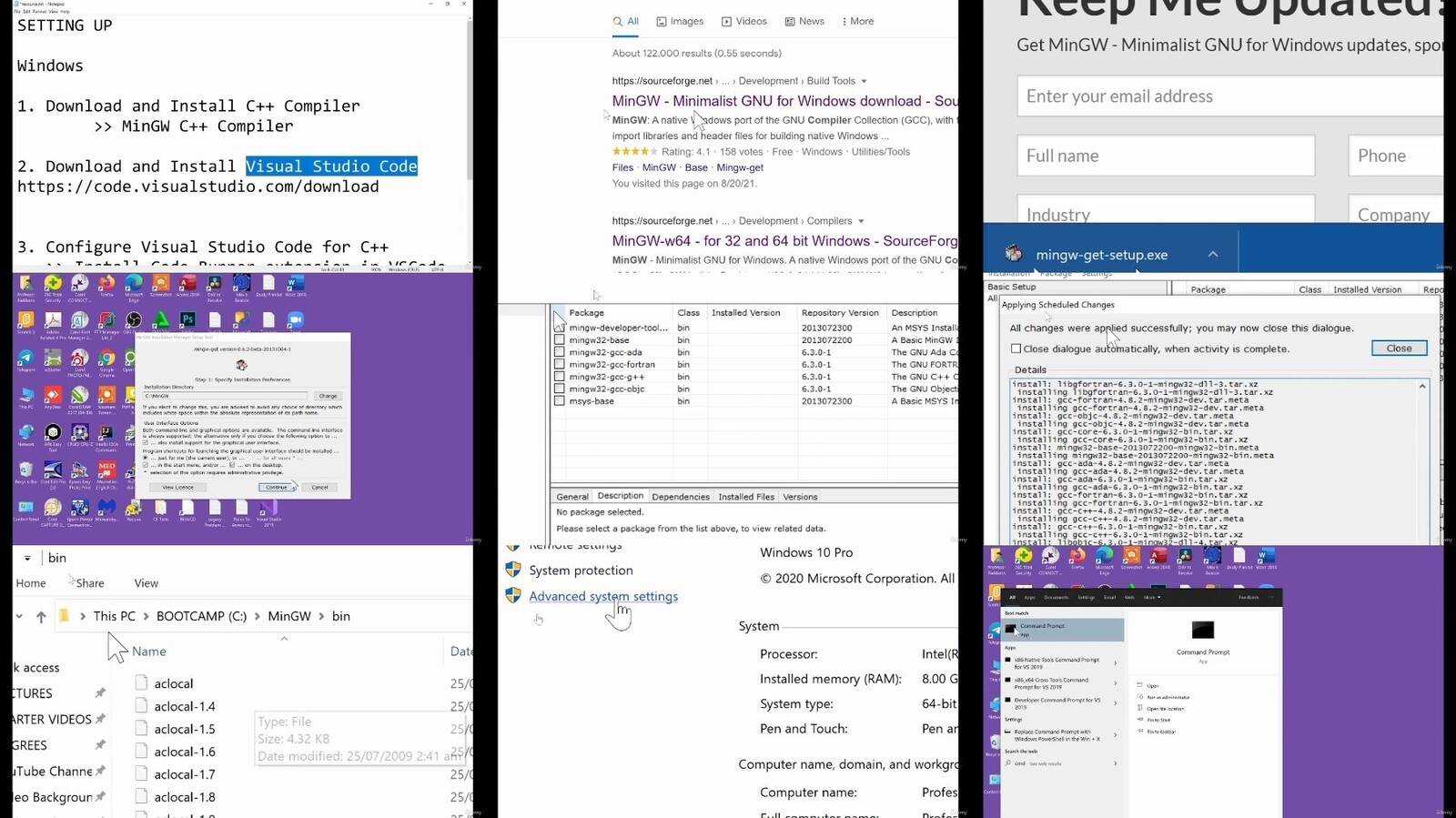The image size is (1456, 818).
Task: Select the aclocal-1.6 file row
Action: tap(302, 752)
